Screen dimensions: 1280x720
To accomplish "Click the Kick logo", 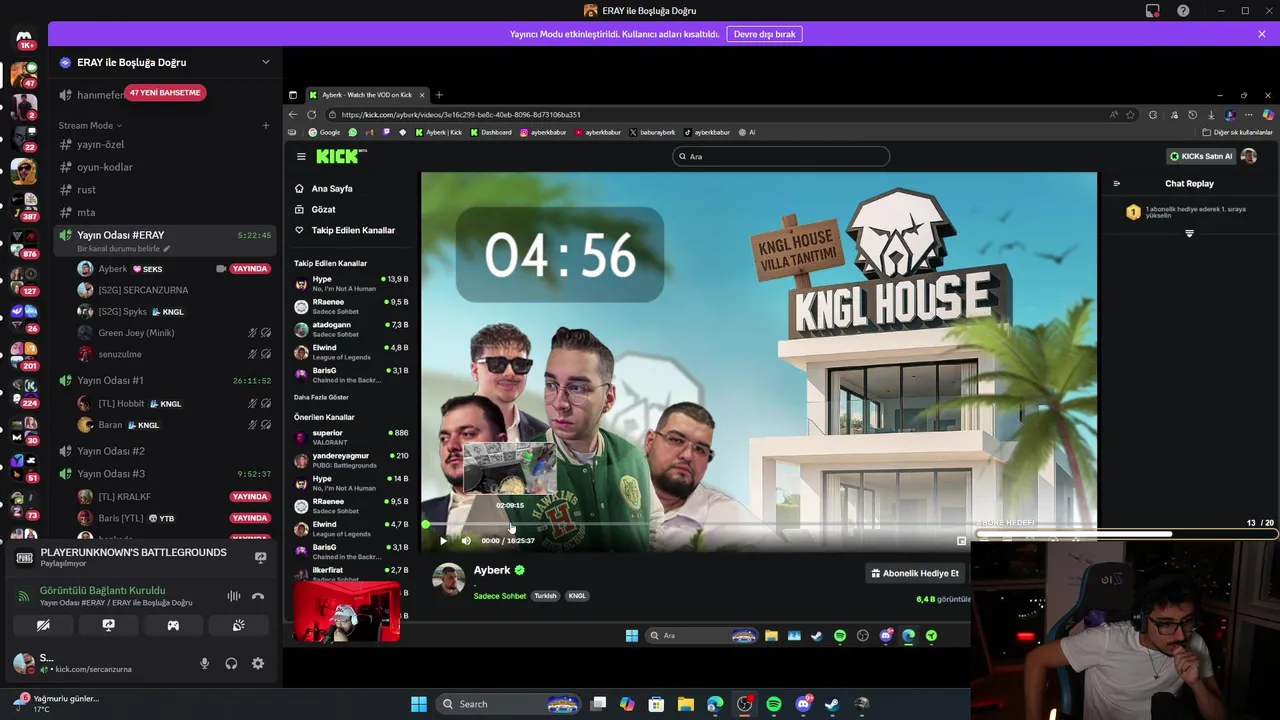I will [341, 156].
